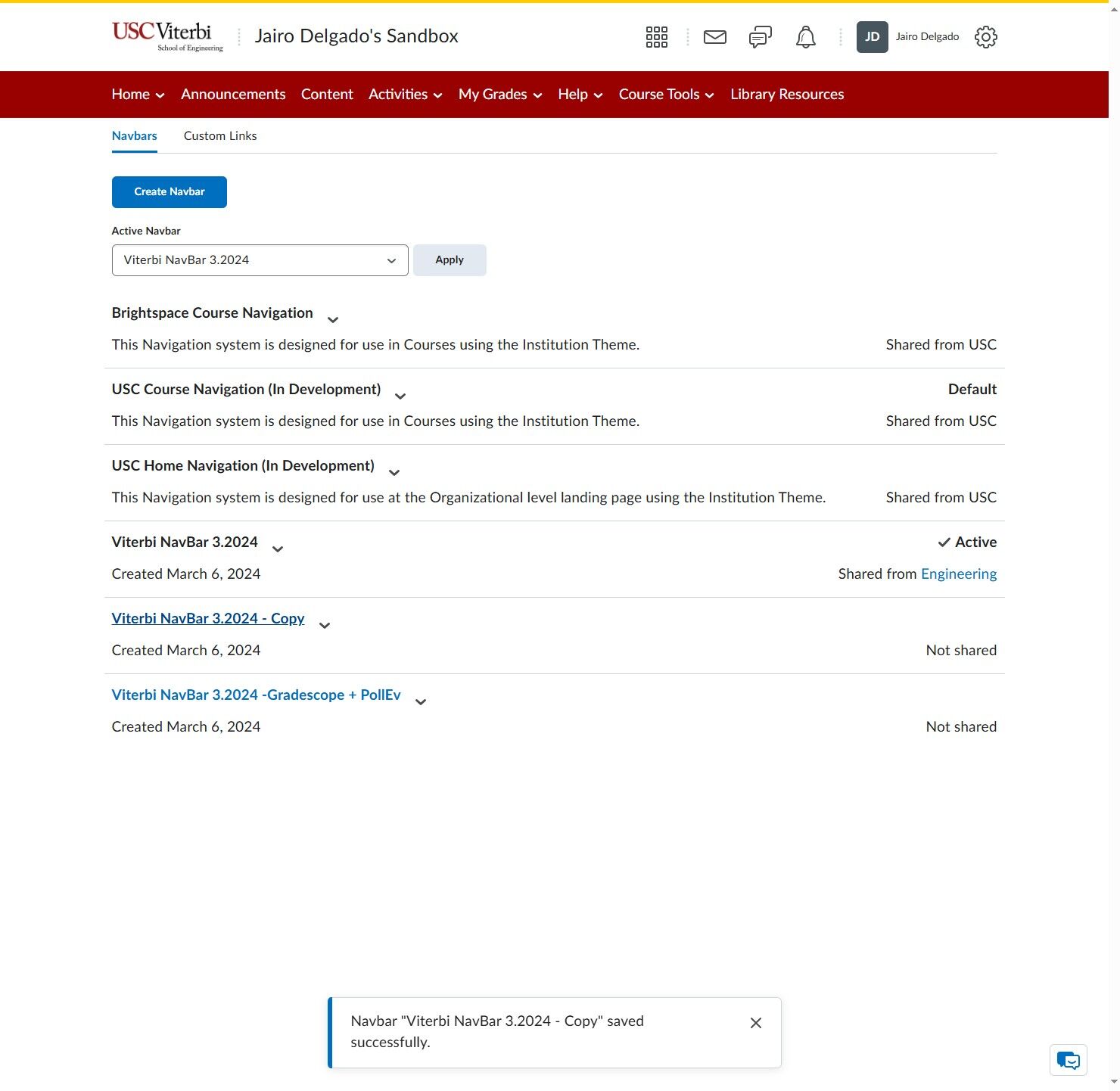Switch to the Navbars tab
The width and height of the screenshot is (1120, 1091).
(135, 136)
